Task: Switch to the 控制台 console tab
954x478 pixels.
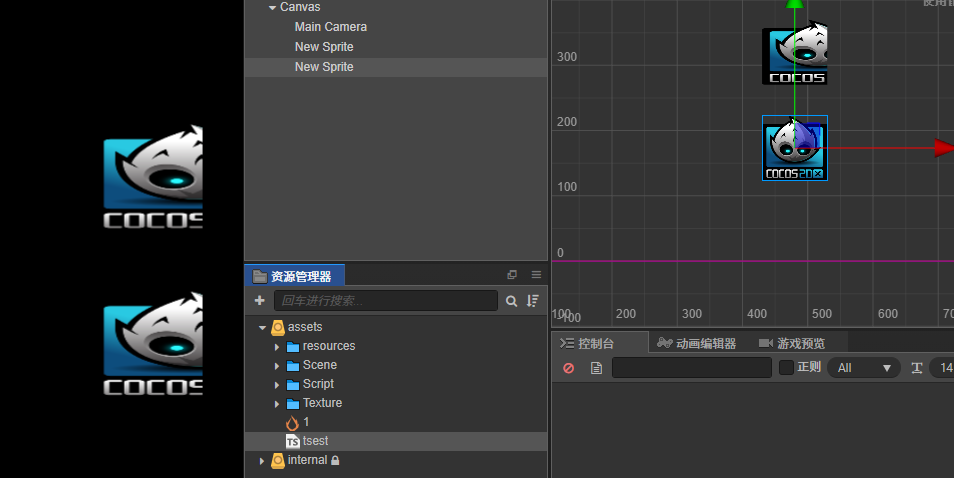Action: pyautogui.click(x=600, y=343)
